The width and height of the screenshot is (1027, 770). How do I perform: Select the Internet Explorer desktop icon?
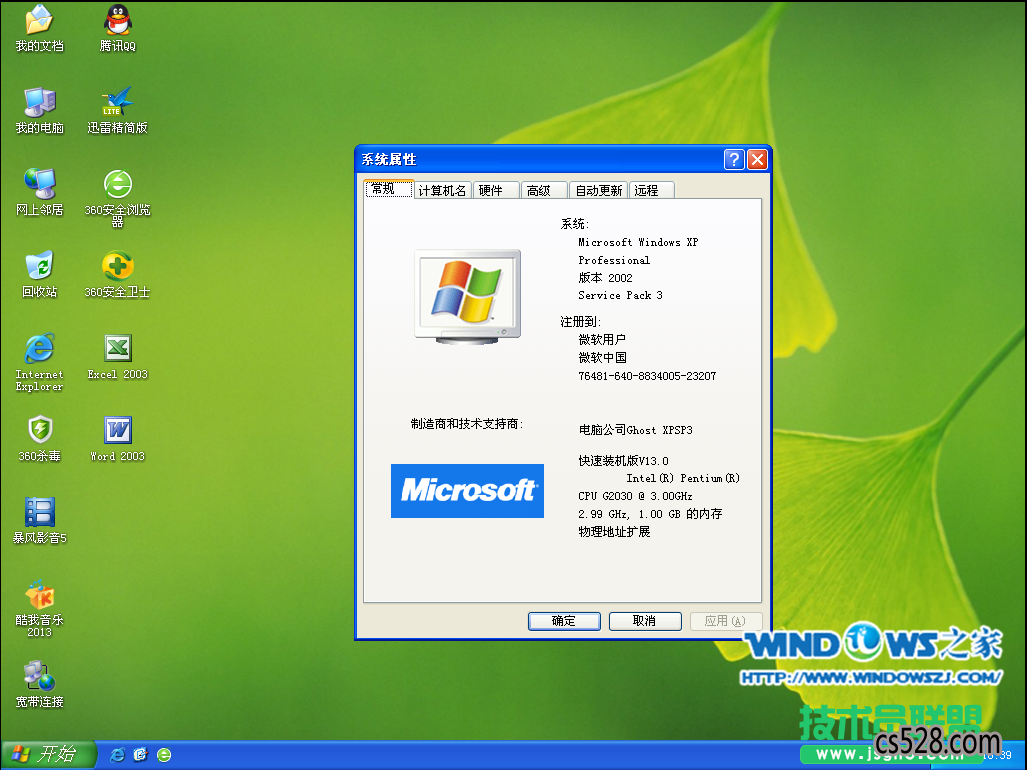tap(39, 362)
